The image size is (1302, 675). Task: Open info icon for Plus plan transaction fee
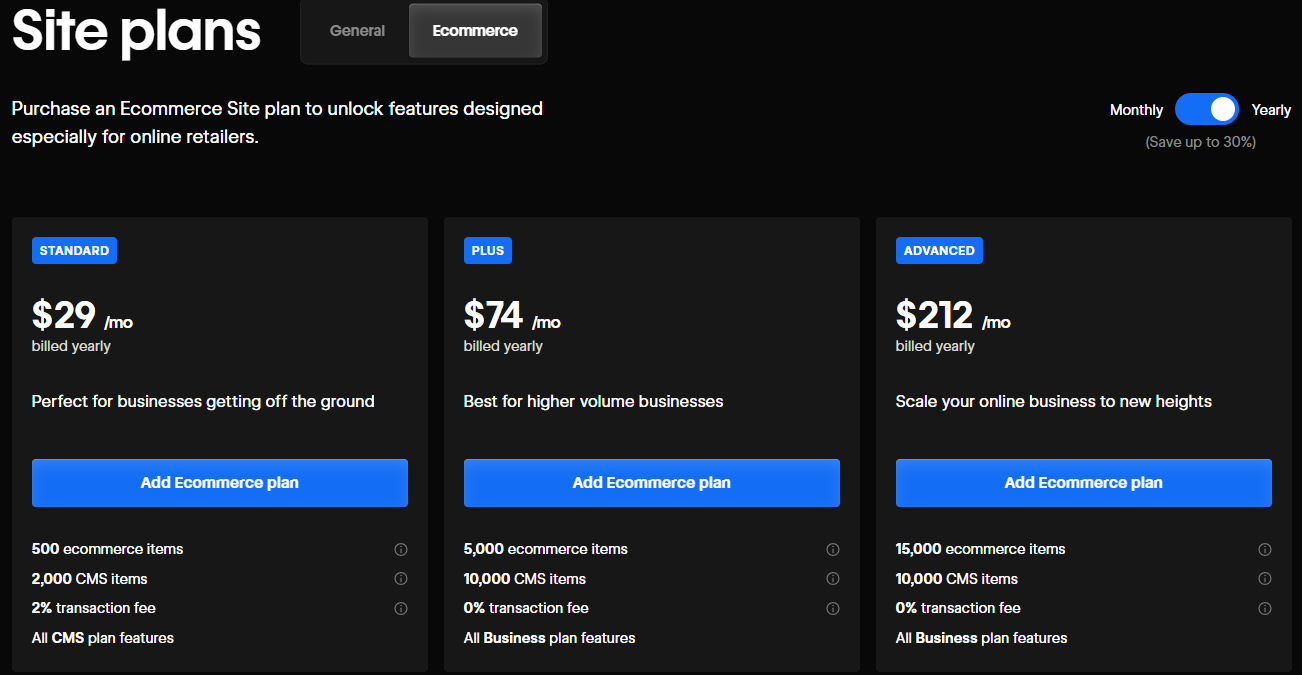833,608
